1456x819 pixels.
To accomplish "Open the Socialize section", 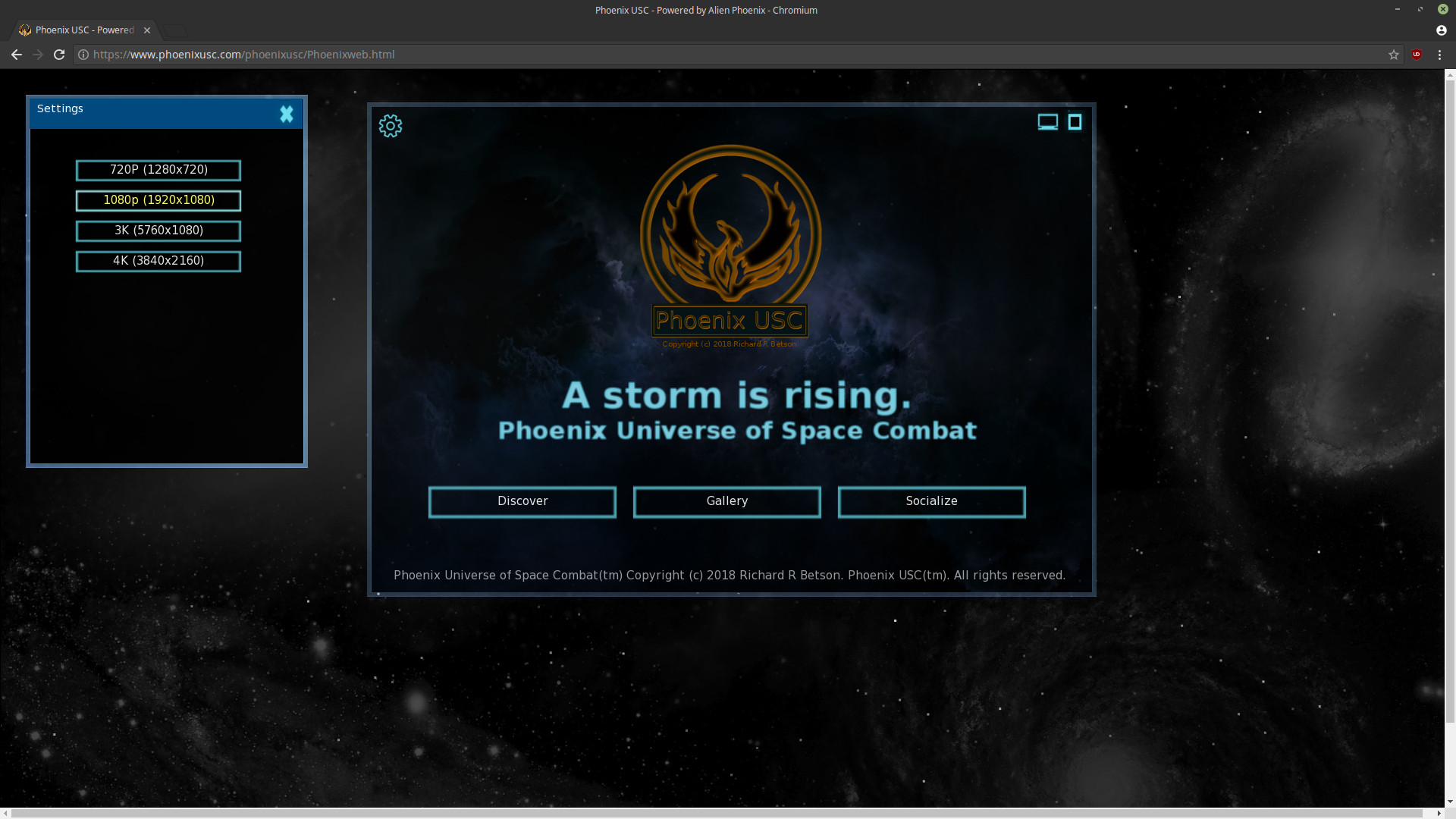I will (x=931, y=501).
